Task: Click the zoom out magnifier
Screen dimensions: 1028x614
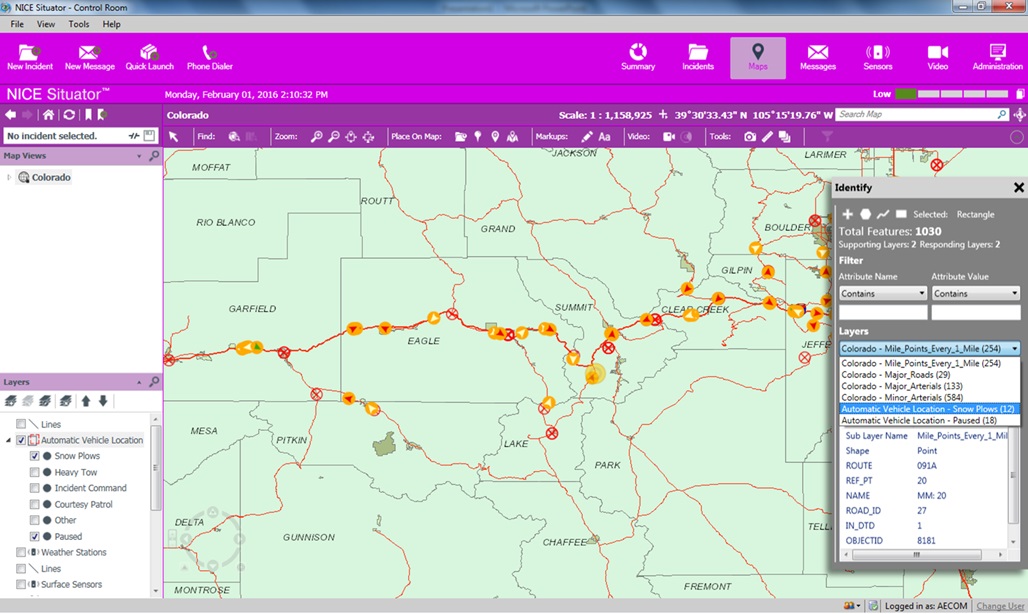Action: [334, 136]
